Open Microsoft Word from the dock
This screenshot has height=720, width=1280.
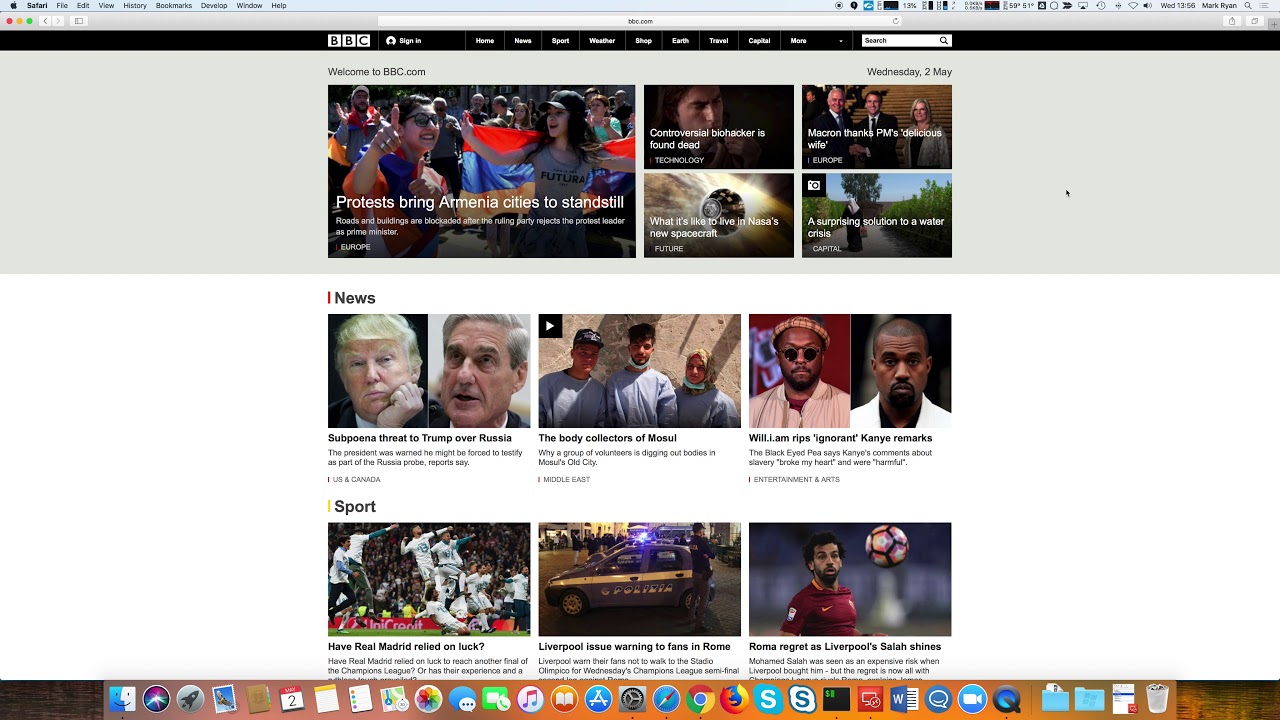point(904,699)
